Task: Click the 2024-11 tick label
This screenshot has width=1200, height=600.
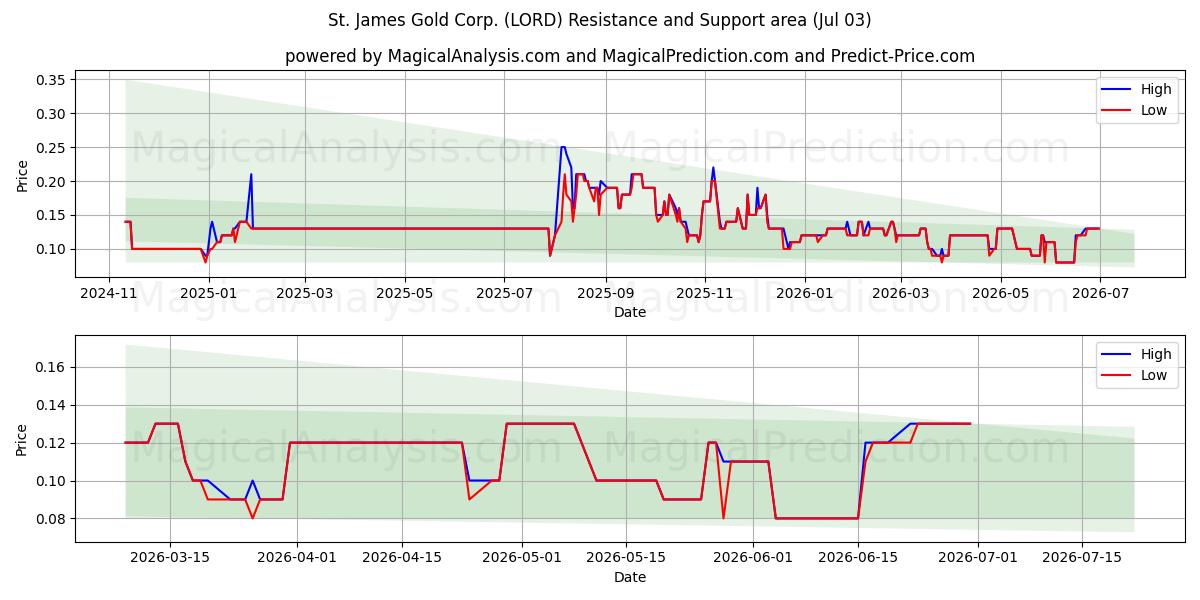Action: (108, 293)
